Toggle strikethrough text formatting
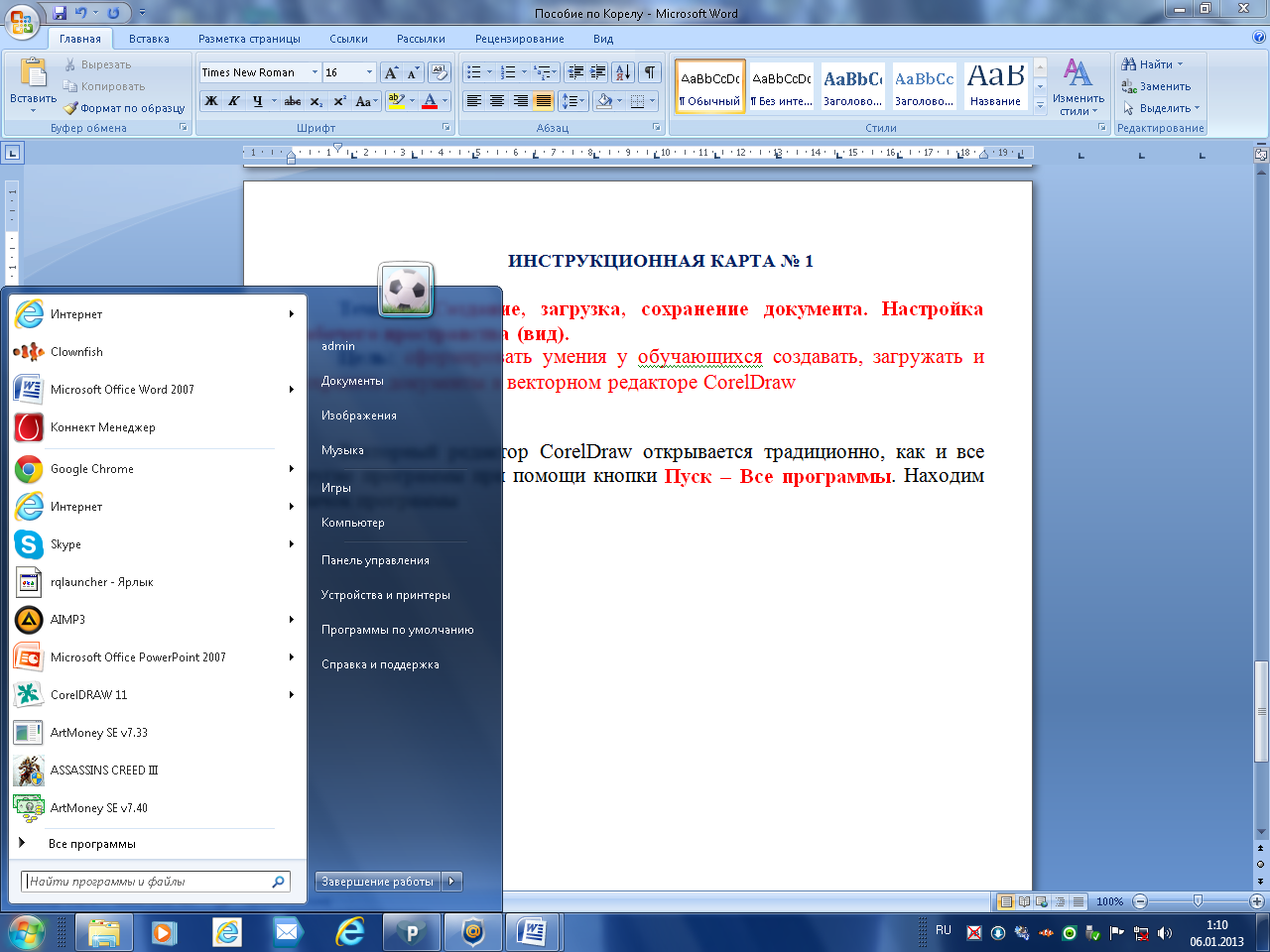The image size is (1270, 952). pos(292,101)
